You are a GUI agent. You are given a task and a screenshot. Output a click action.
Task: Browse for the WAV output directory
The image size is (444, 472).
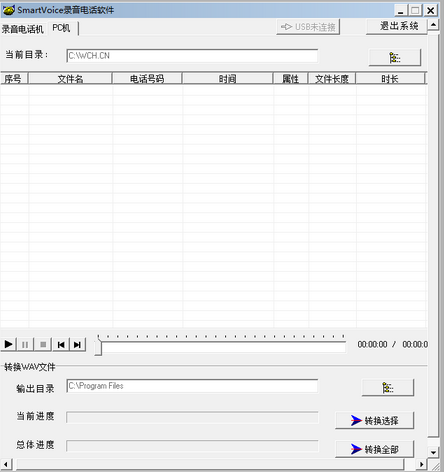(388, 388)
